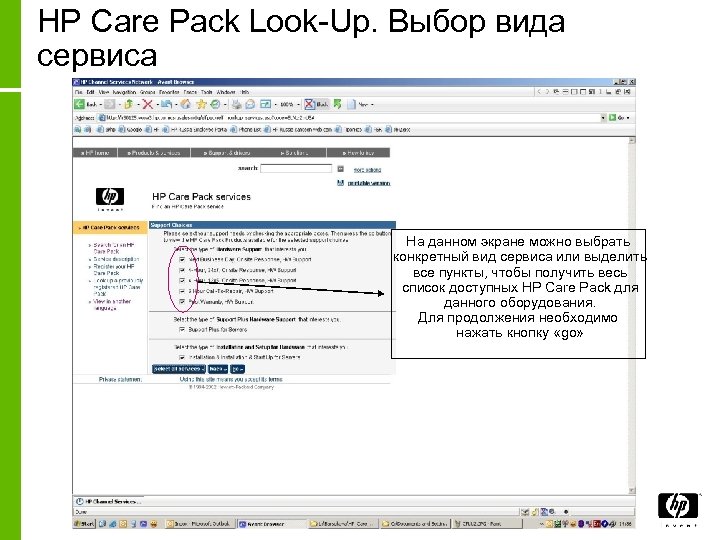Click the History globe icon

[x=215, y=105]
